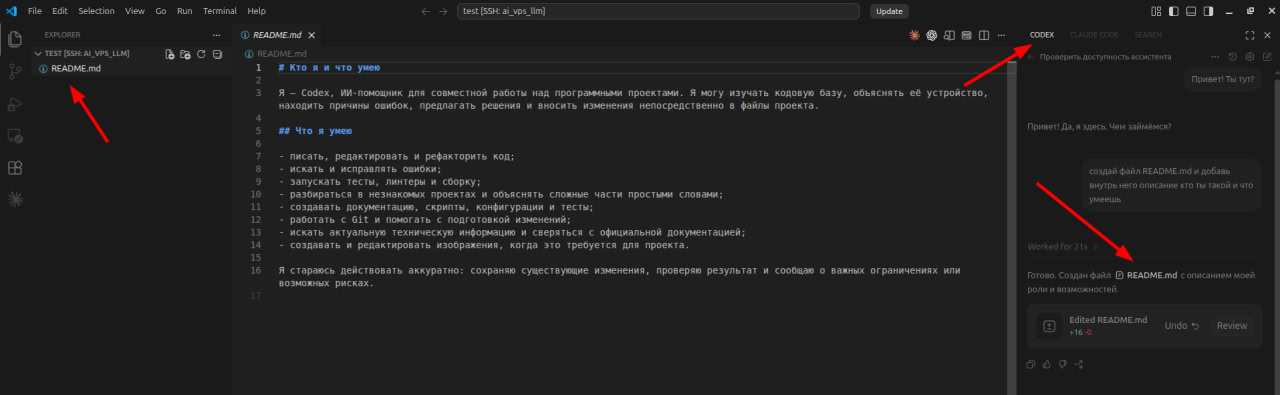The width and height of the screenshot is (1280, 395).
Task: Open the Run menu
Action: click(x=184, y=11)
